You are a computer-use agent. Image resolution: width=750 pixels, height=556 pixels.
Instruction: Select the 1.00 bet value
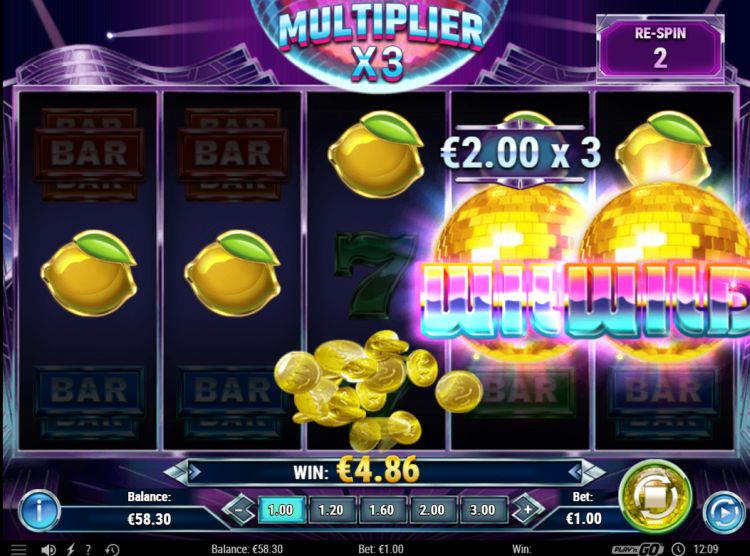(x=281, y=510)
